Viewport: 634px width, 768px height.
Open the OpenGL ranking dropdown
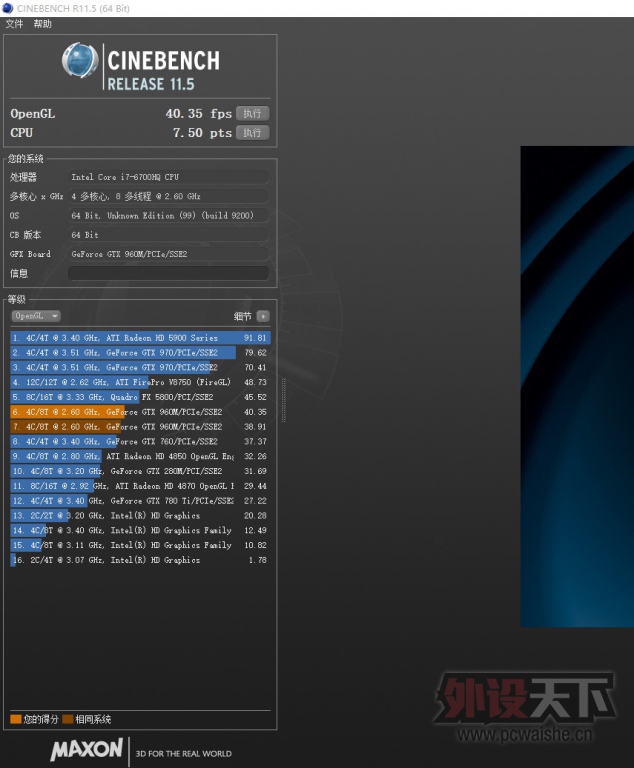36,316
